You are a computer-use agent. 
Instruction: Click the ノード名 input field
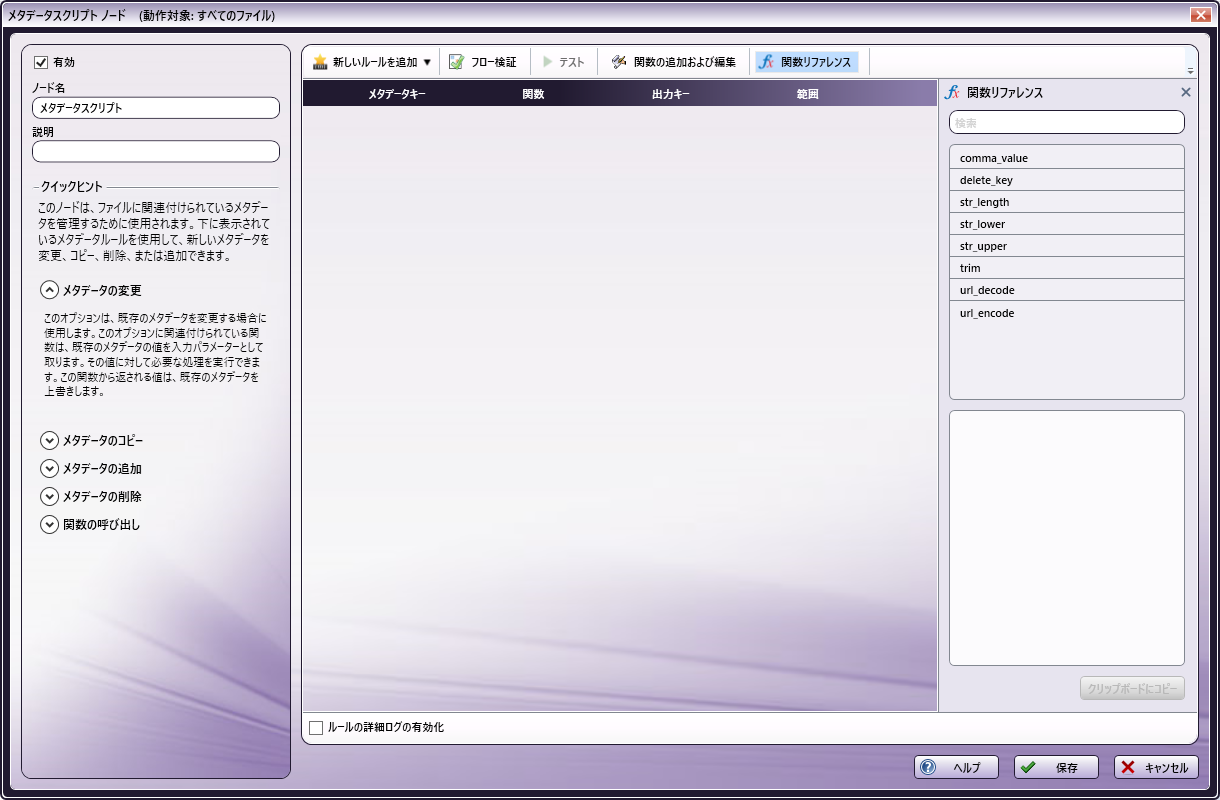point(156,108)
